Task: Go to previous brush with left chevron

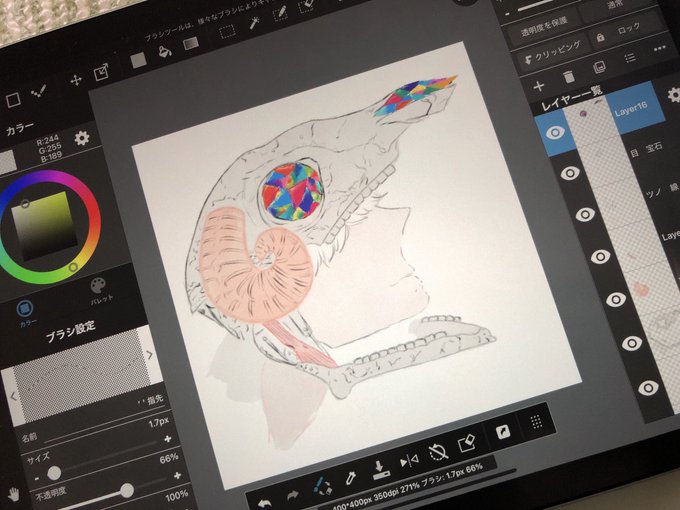Action: (13, 396)
